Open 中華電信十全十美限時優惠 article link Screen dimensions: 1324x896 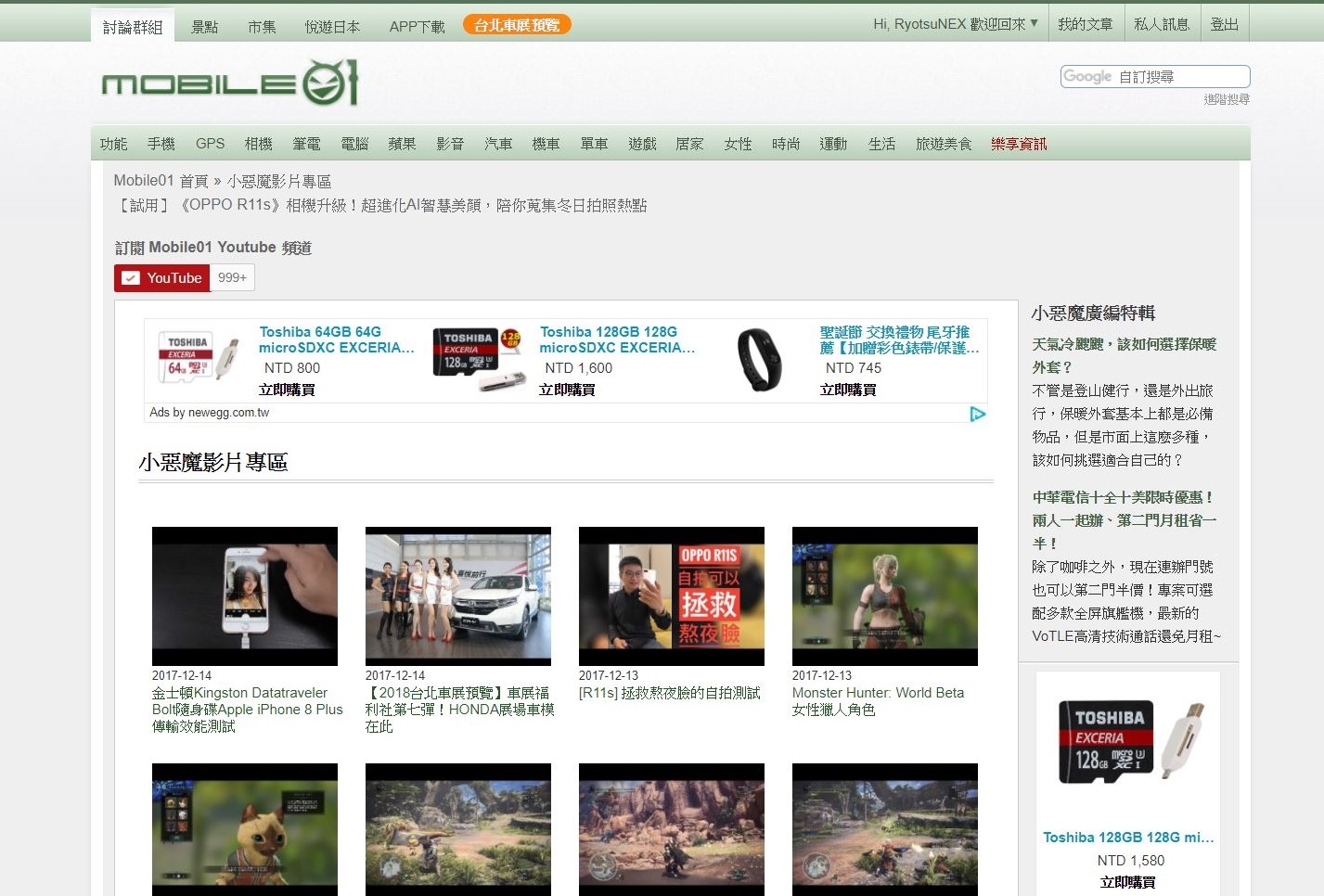tap(1124, 520)
